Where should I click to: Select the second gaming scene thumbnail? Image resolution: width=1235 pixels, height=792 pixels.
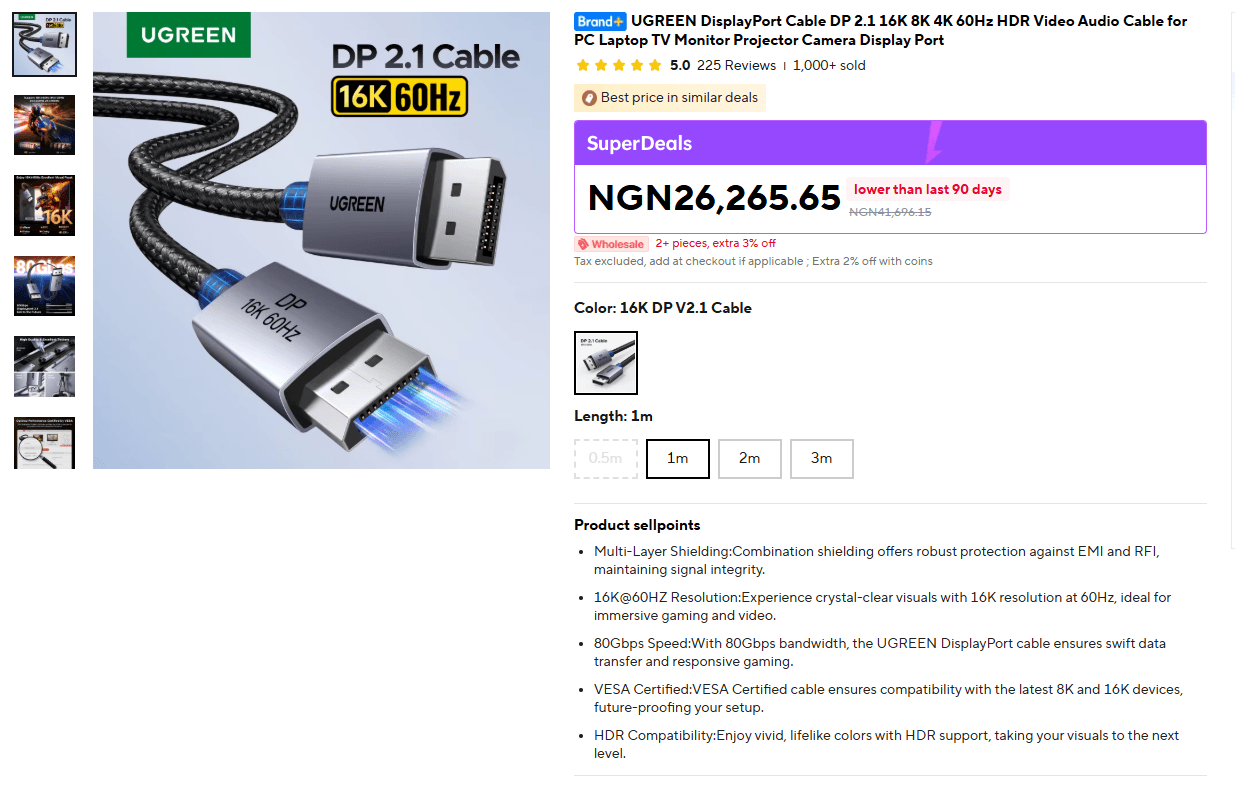pos(44,125)
